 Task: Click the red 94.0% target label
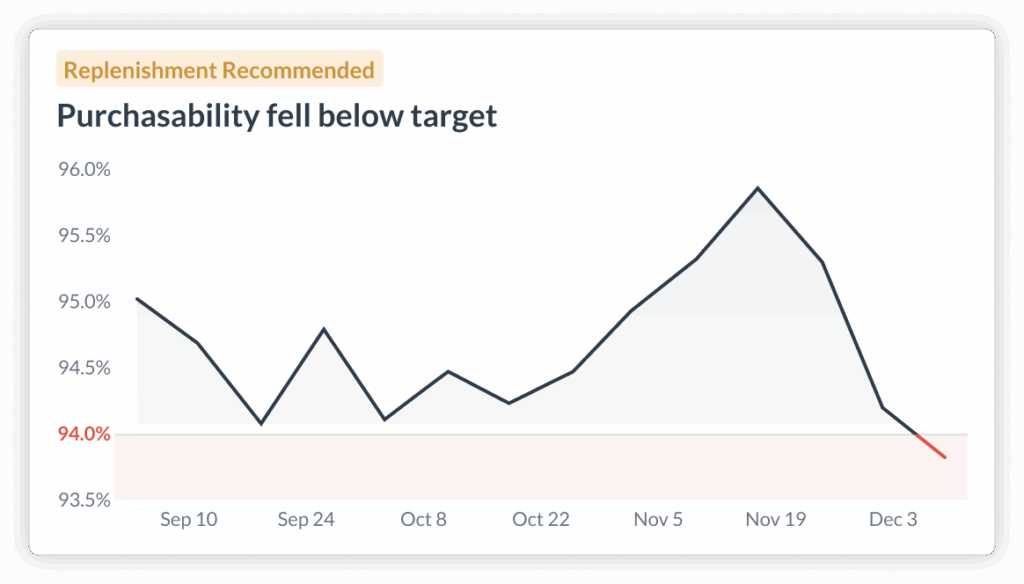point(84,434)
